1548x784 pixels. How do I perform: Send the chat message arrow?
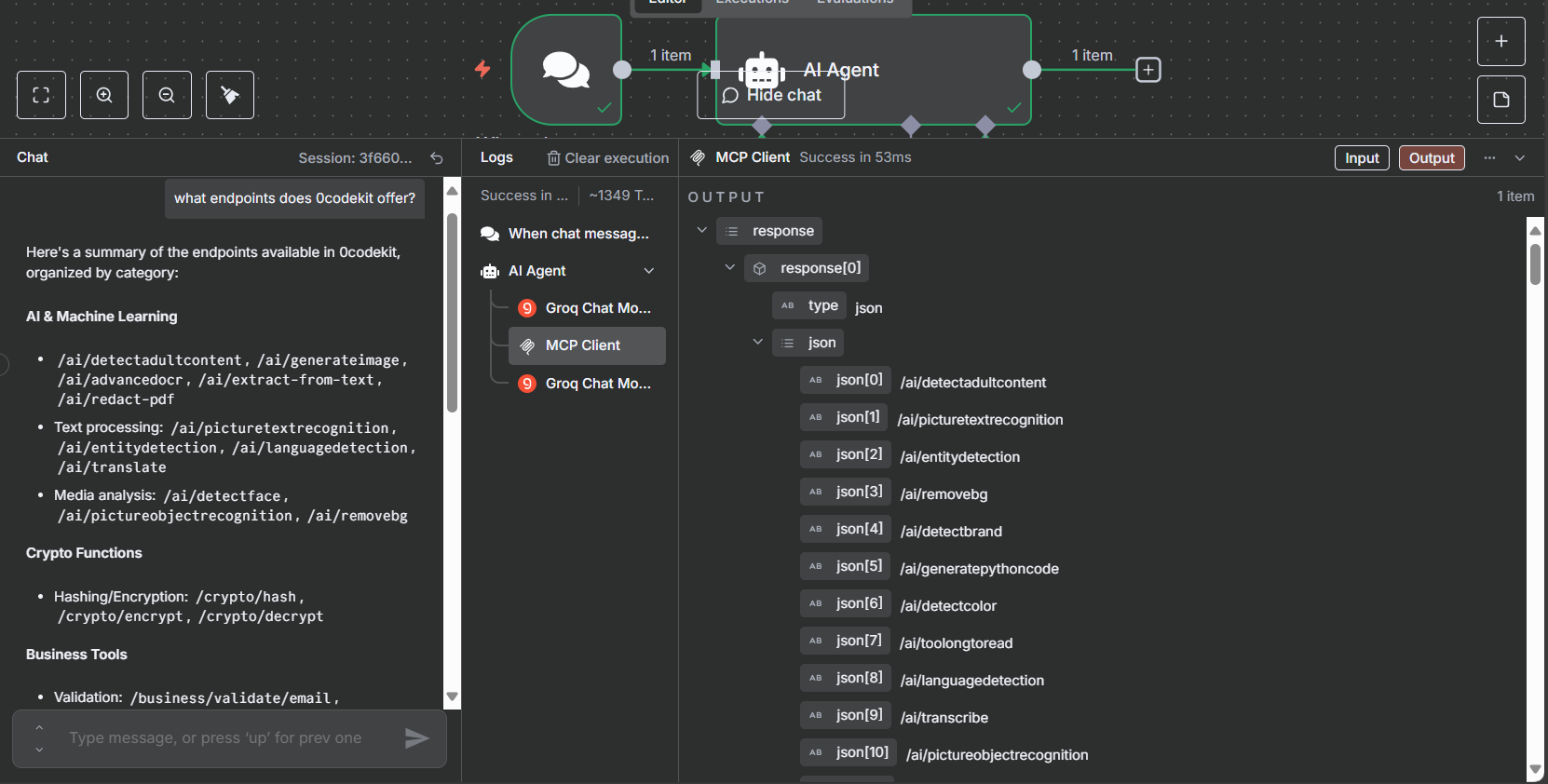tap(416, 738)
